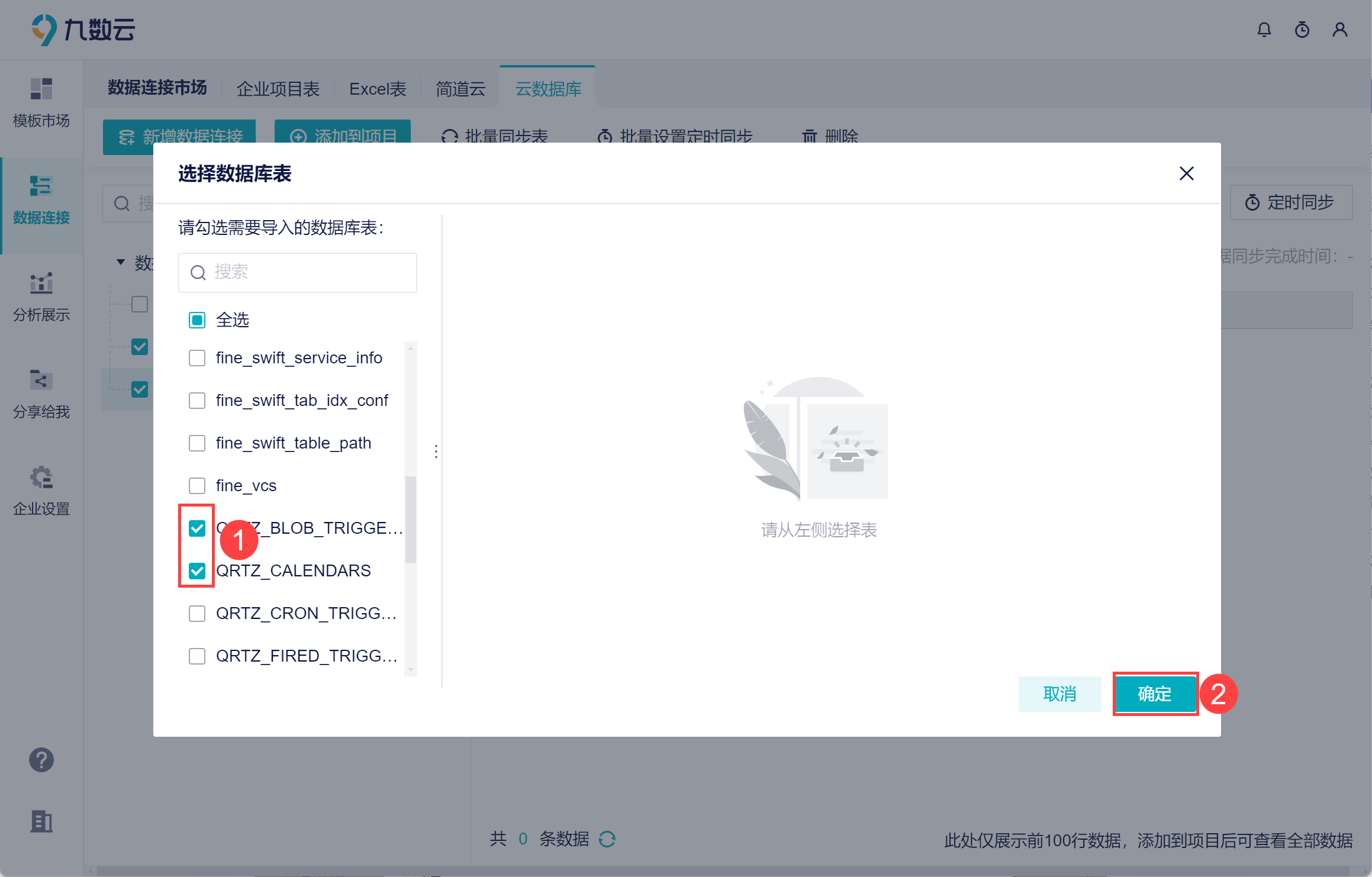The height and width of the screenshot is (877, 1372).
Task: Click the table list scrollbar thumb
Action: tap(411, 520)
